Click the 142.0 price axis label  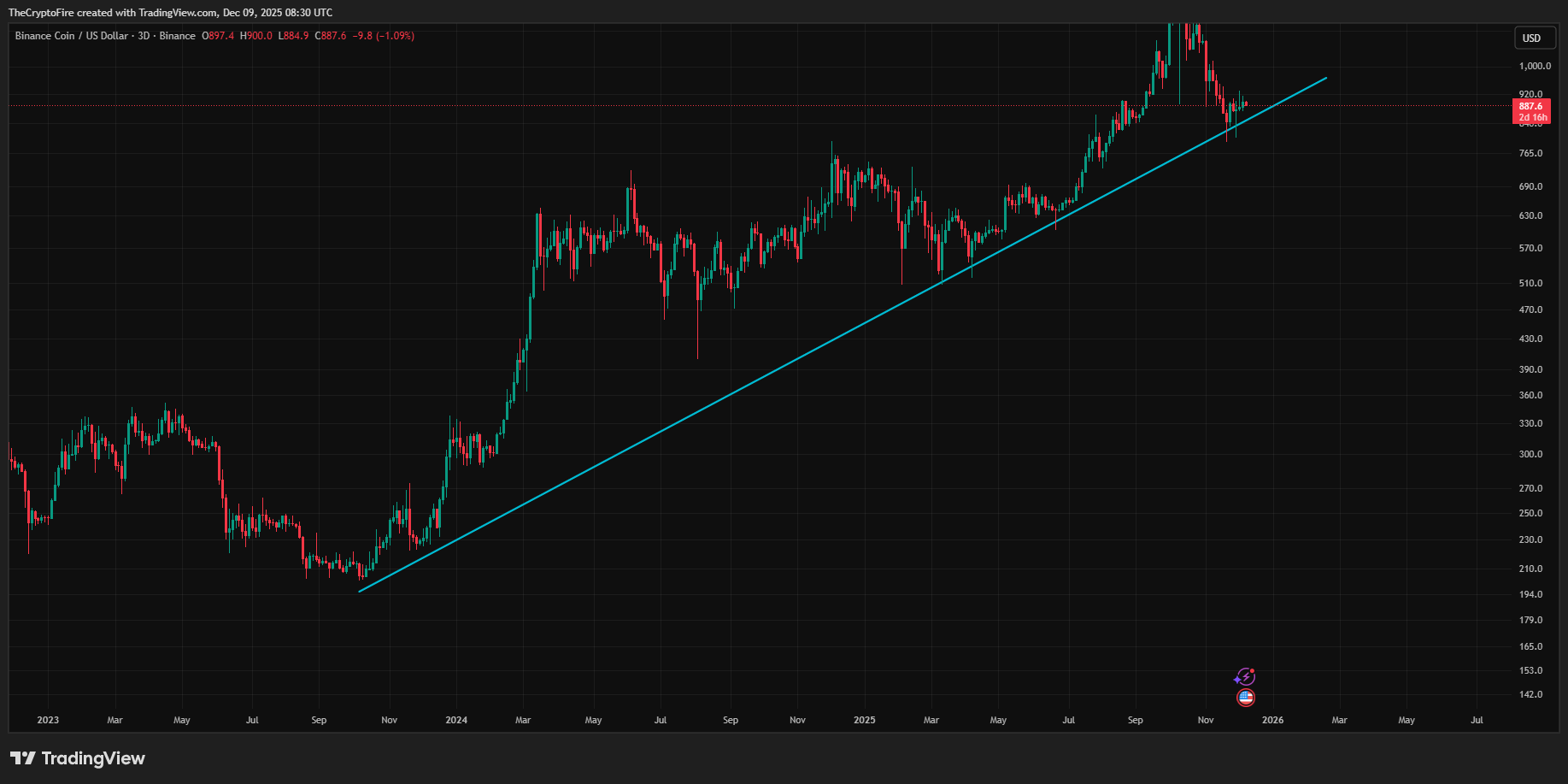point(1531,694)
